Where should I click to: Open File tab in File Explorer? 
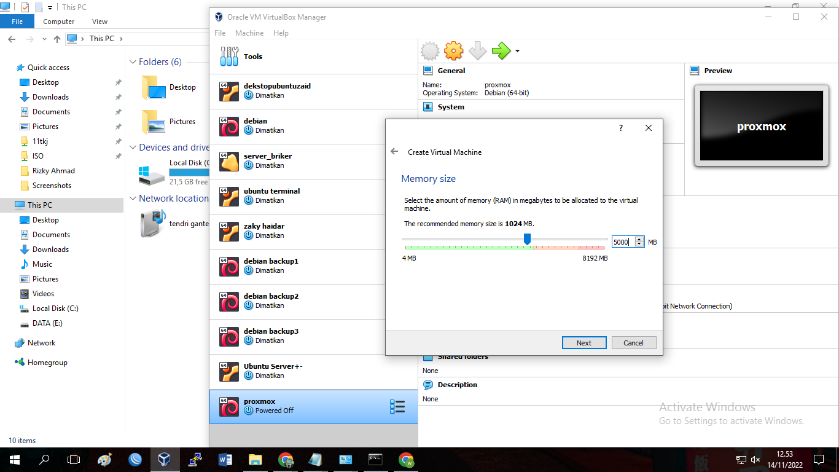pos(17,21)
